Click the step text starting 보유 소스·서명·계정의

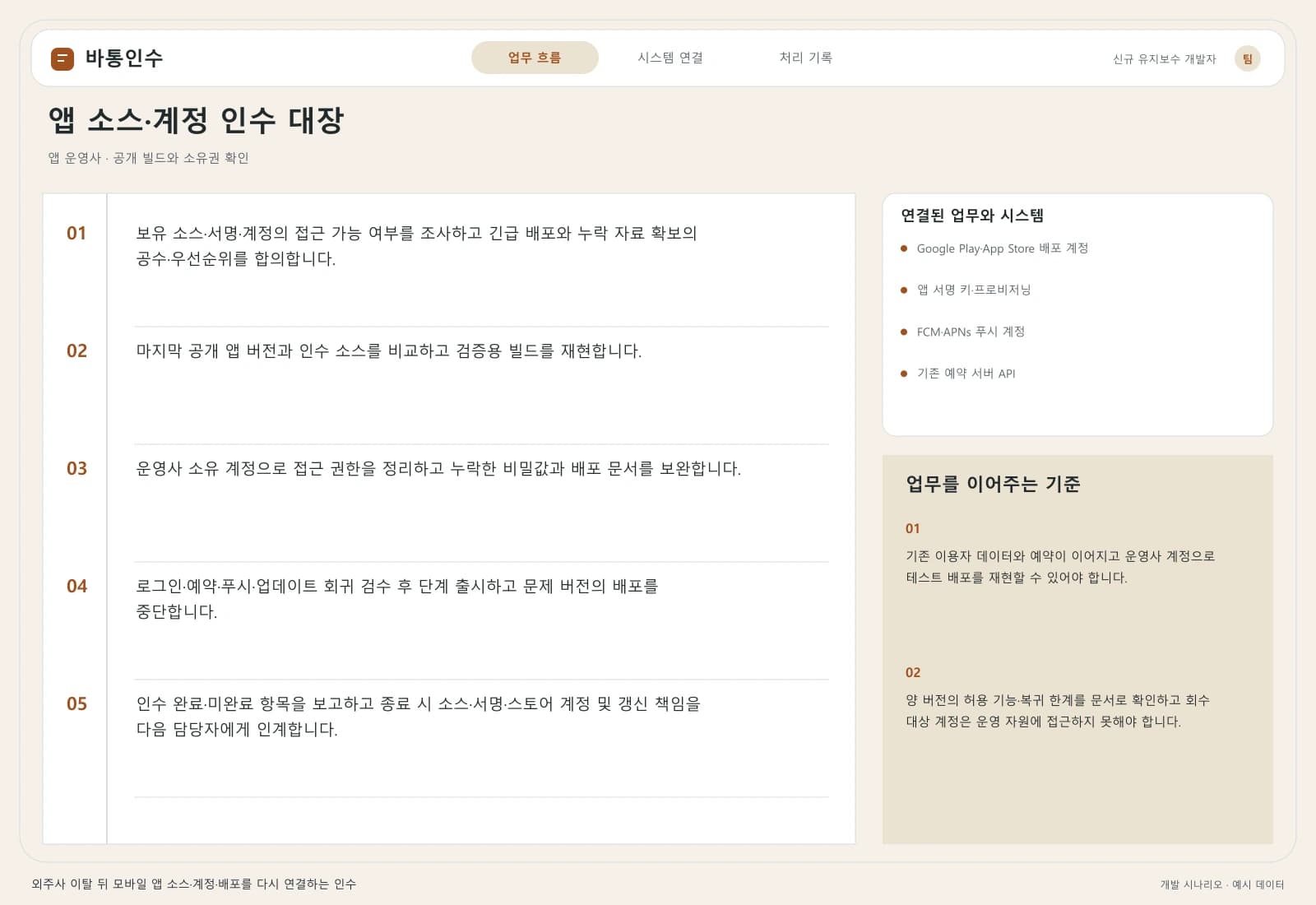tap(416, 246)
